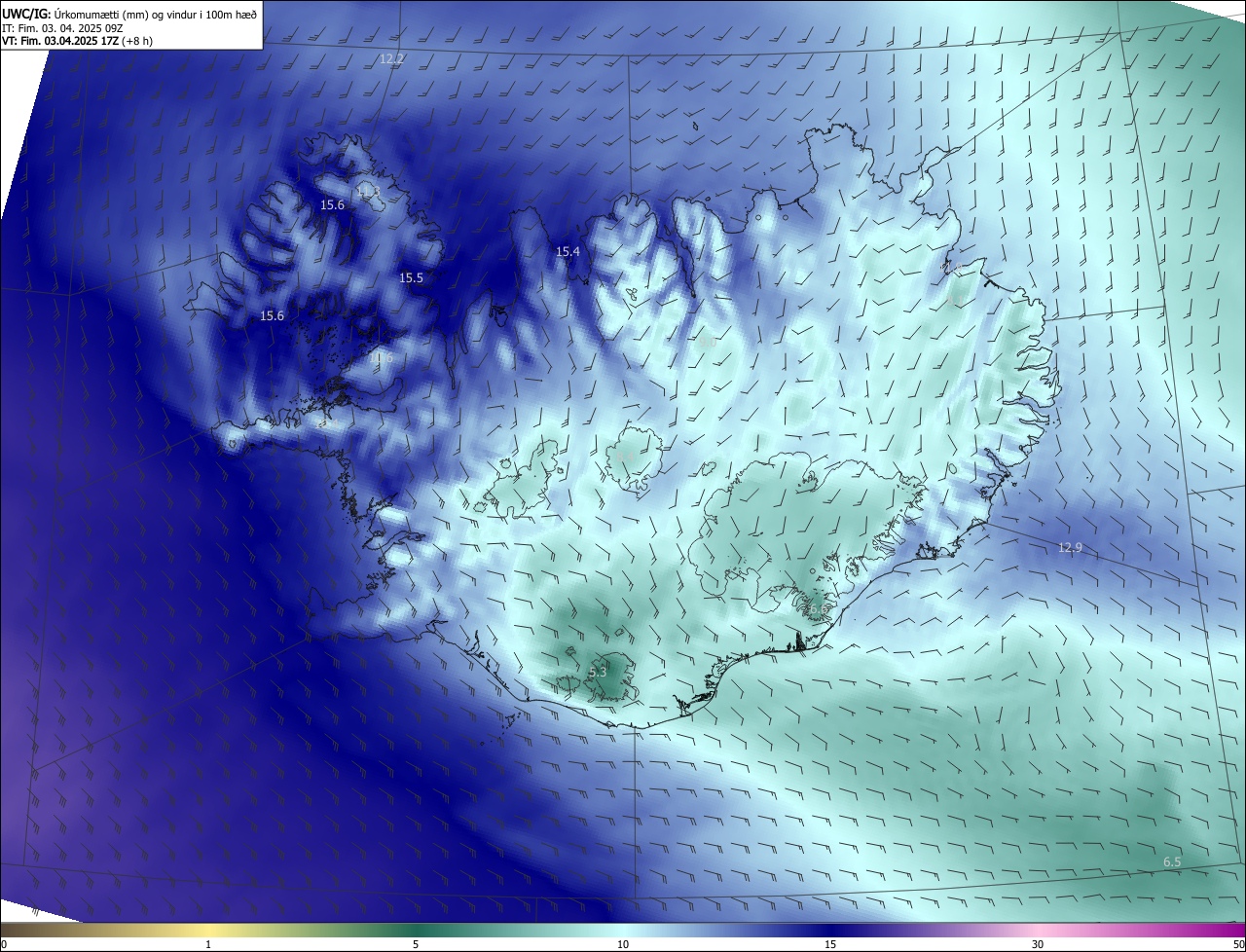This screenshot has height=952, width=1246.
Task: Click the 6.5 value label on the map
Action: click(1172, 862)
